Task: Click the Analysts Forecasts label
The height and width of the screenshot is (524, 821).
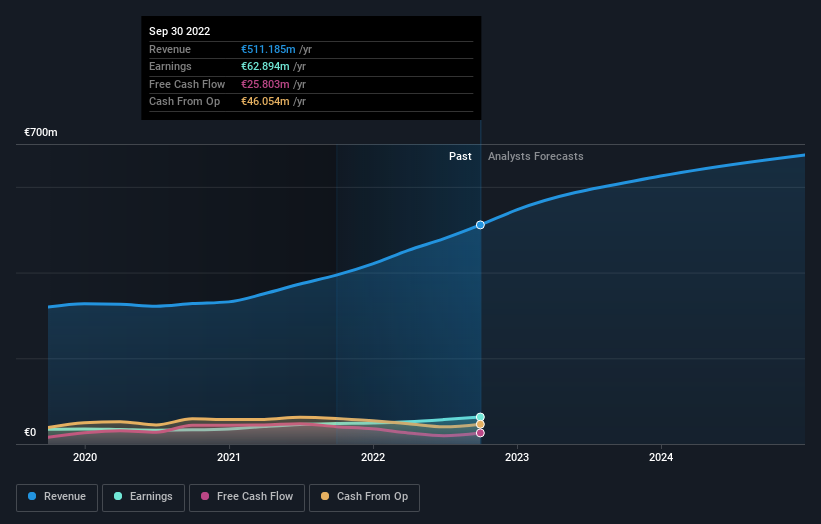Action: 536,157
